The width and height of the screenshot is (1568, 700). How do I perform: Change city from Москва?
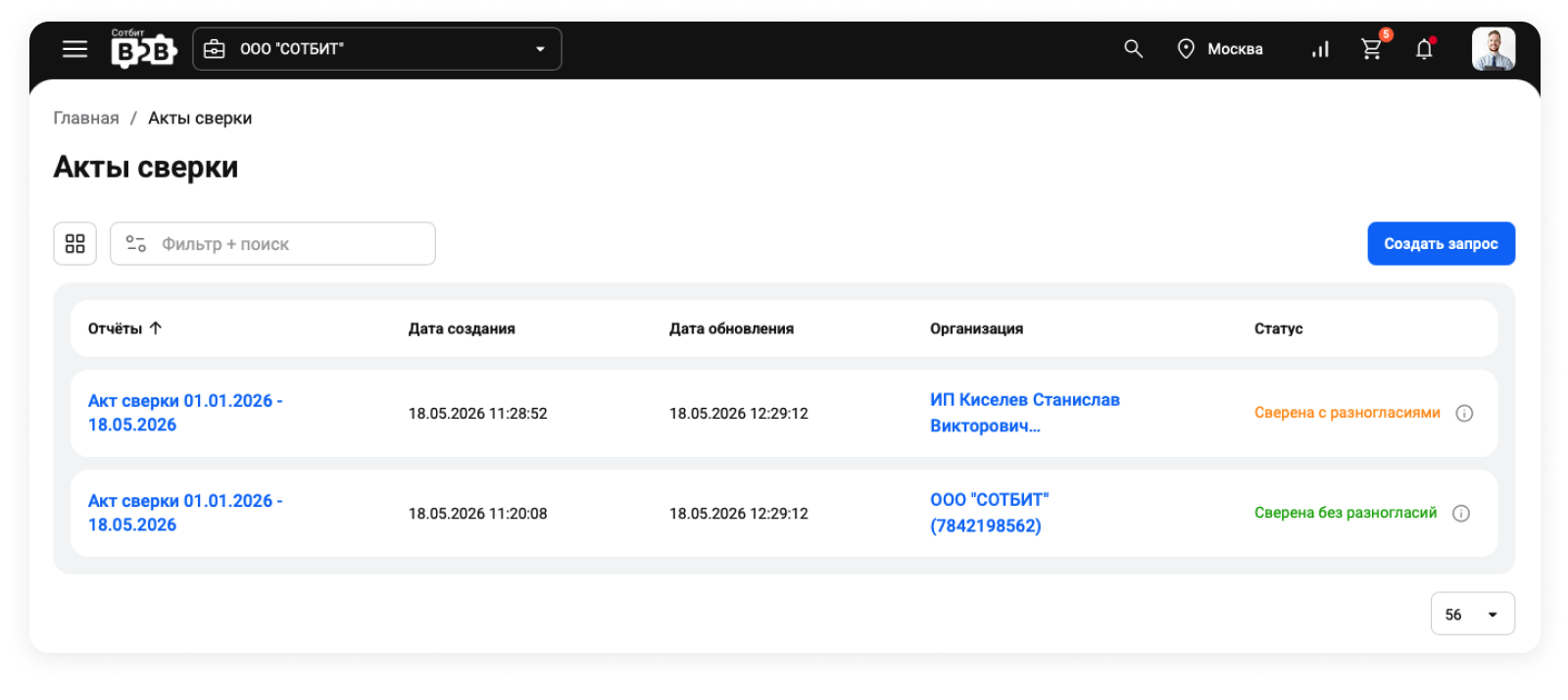(1235, 49)
